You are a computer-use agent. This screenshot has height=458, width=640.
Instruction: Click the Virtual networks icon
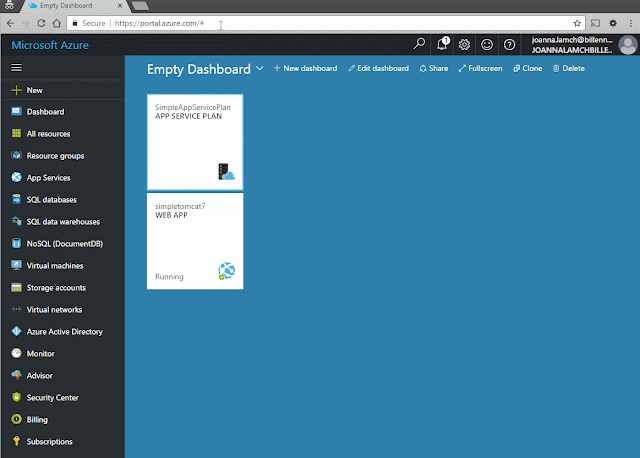[16, 309]
